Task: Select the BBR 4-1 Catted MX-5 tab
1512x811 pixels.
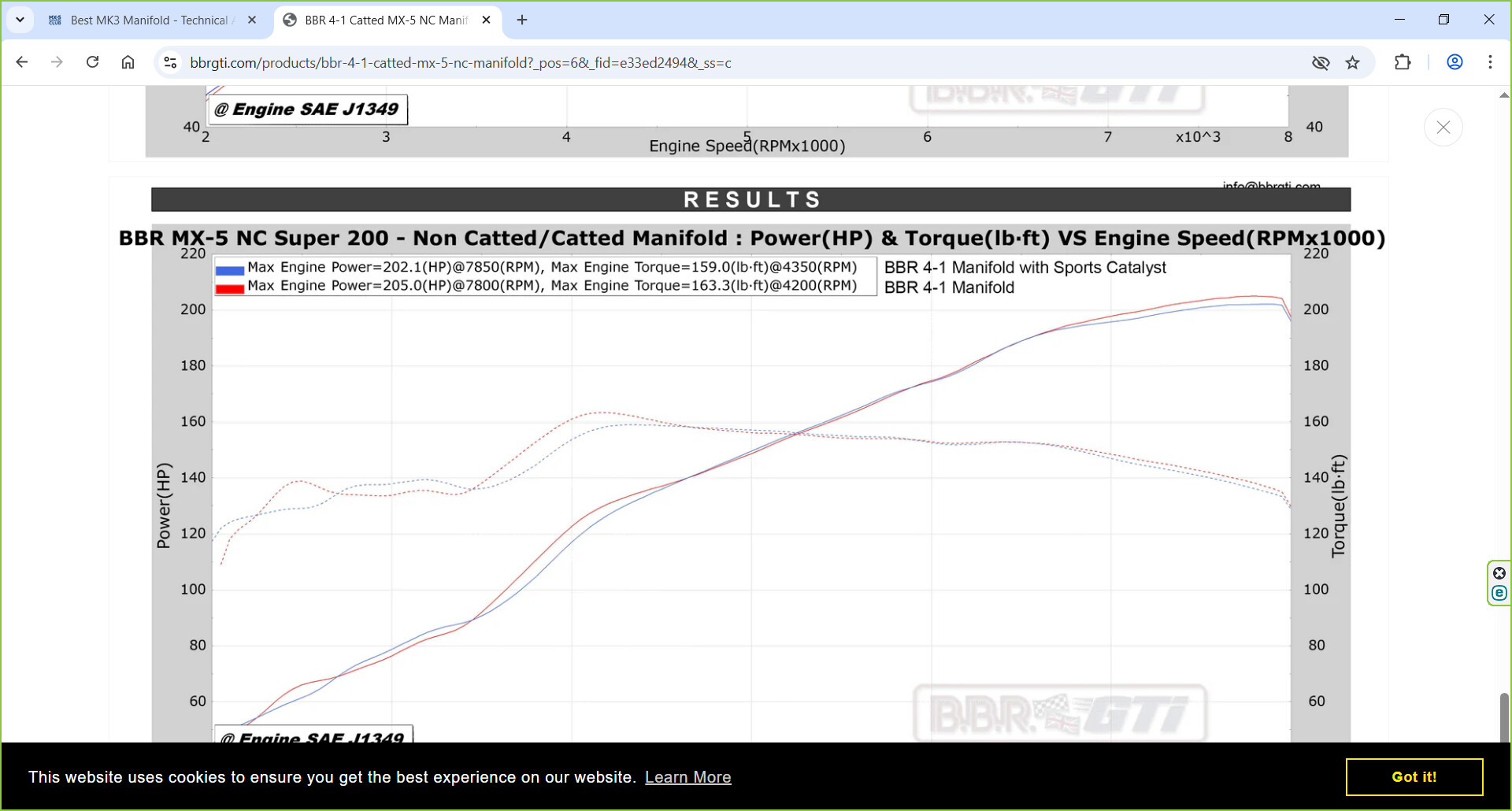Action: [x=386, y=20]
